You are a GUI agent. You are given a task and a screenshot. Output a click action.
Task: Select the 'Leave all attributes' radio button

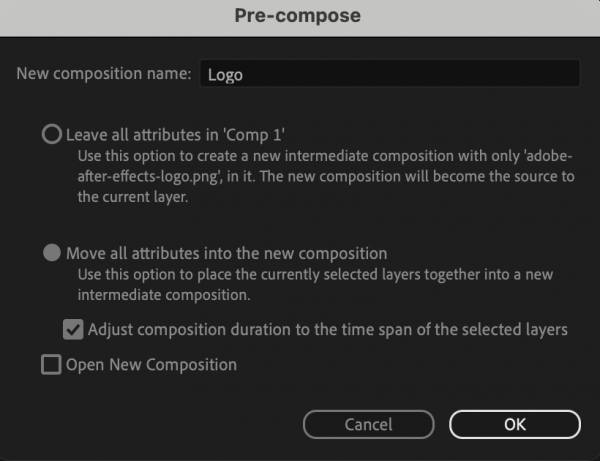click(51, 134)
